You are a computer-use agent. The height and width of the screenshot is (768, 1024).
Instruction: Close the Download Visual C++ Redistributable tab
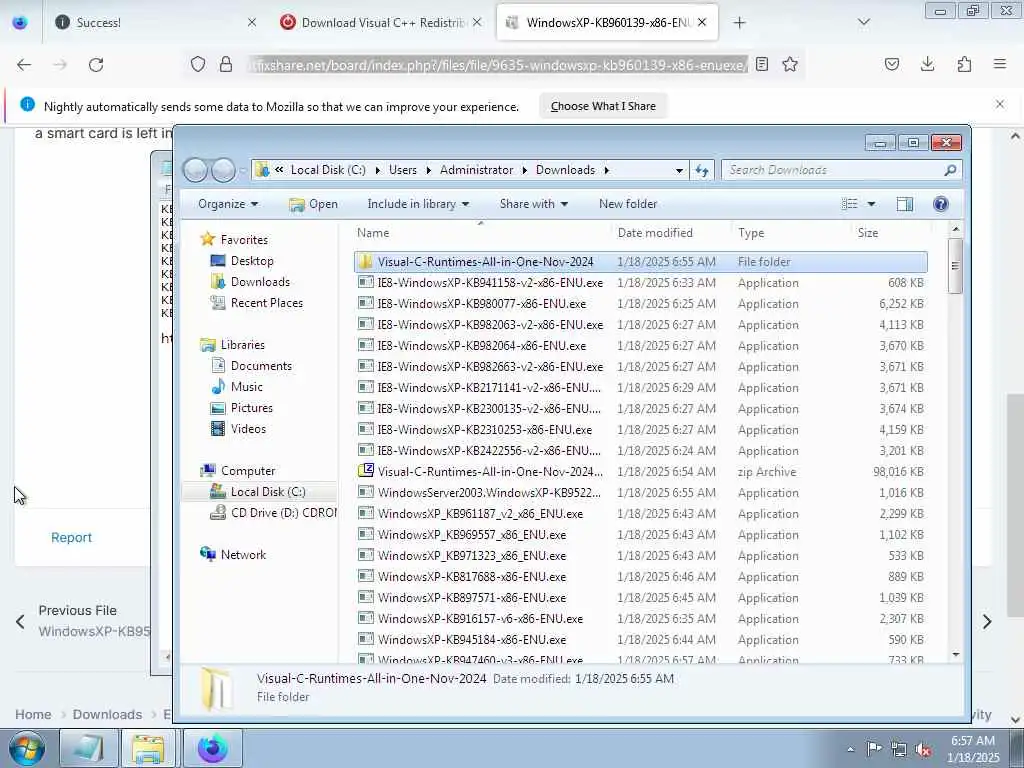[x=477, y=22]
